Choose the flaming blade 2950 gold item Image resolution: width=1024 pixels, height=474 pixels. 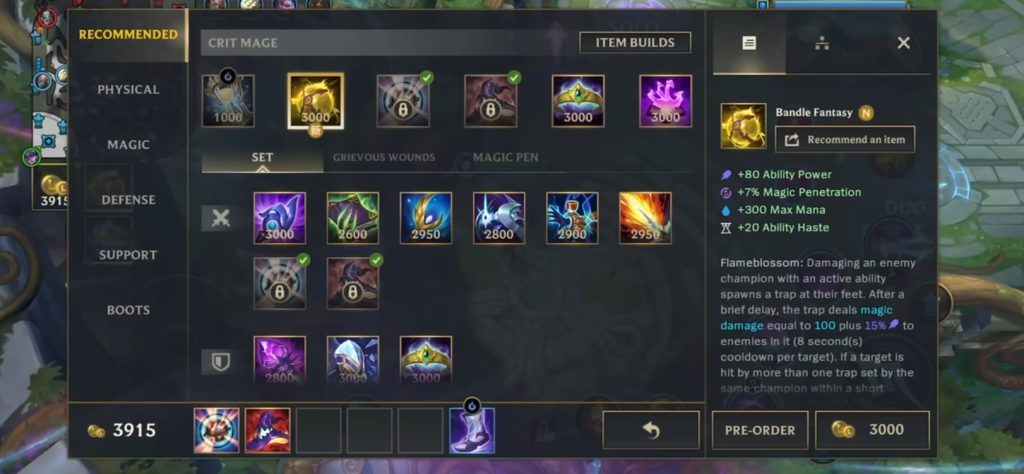[645, 218]
